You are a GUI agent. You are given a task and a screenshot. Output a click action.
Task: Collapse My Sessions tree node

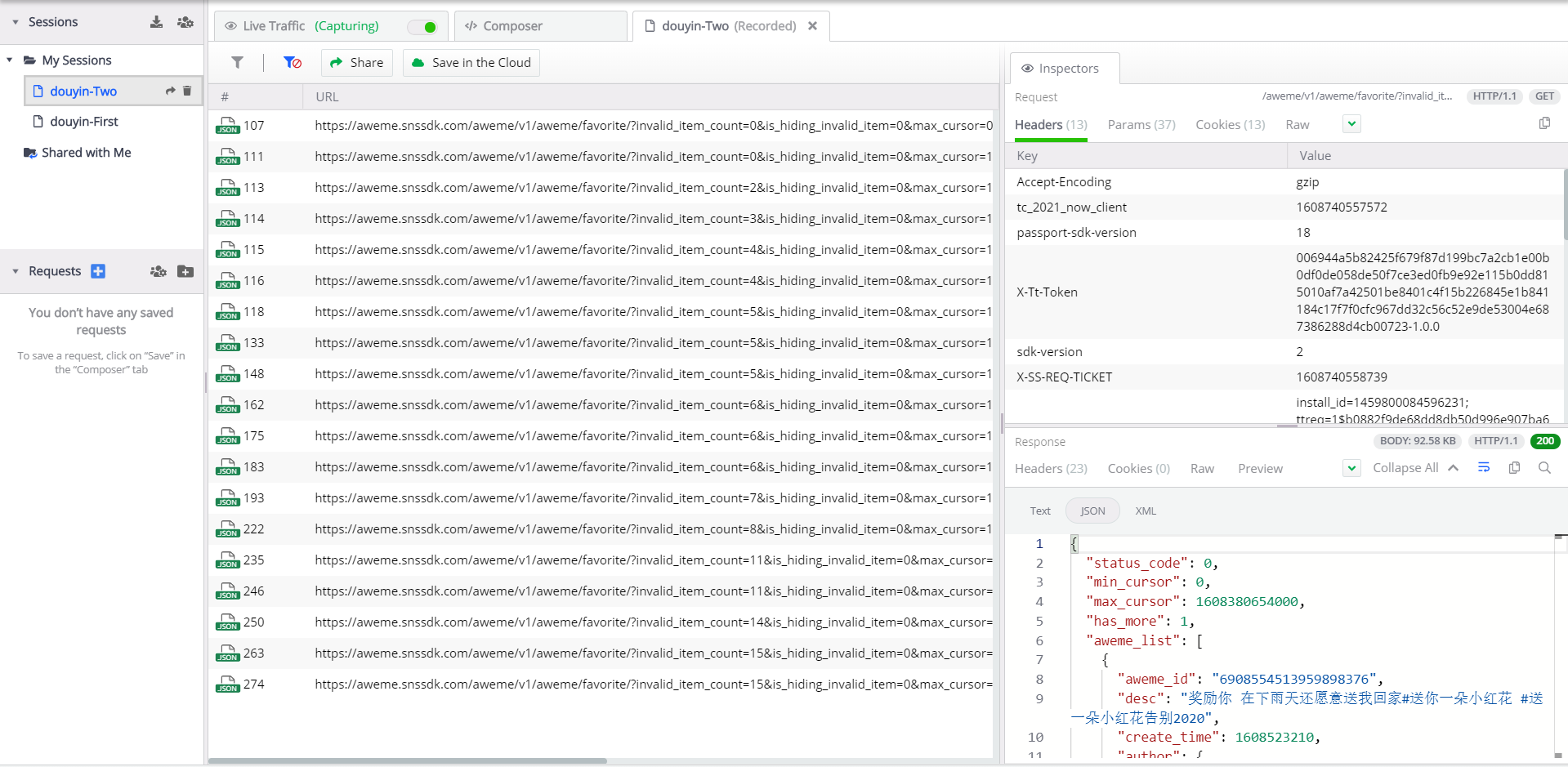pyautogui.click(x=10, y=60)
